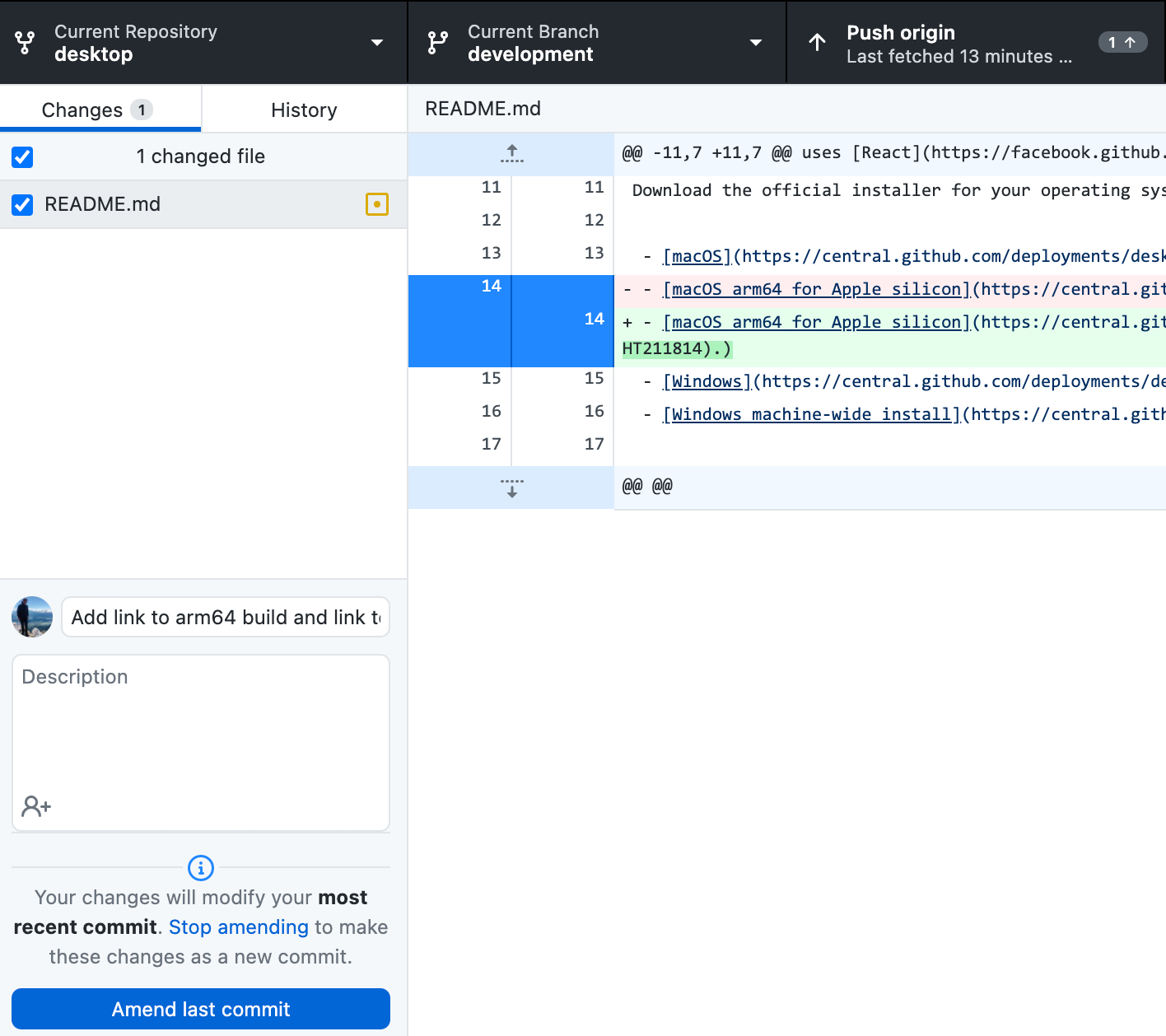This screenshot has width=1166, height=1036.
Task: Click the Push origin button
Action: (x=977, y=42)
